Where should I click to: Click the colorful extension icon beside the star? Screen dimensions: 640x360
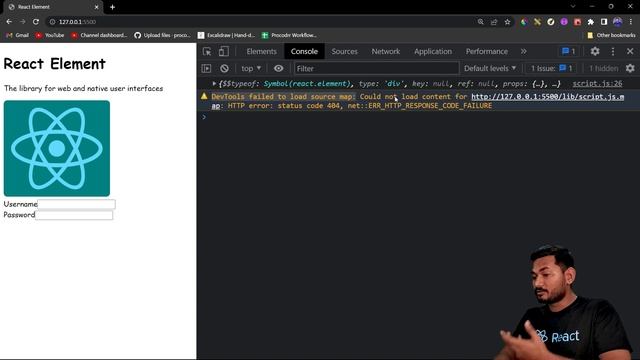point(524,22)
